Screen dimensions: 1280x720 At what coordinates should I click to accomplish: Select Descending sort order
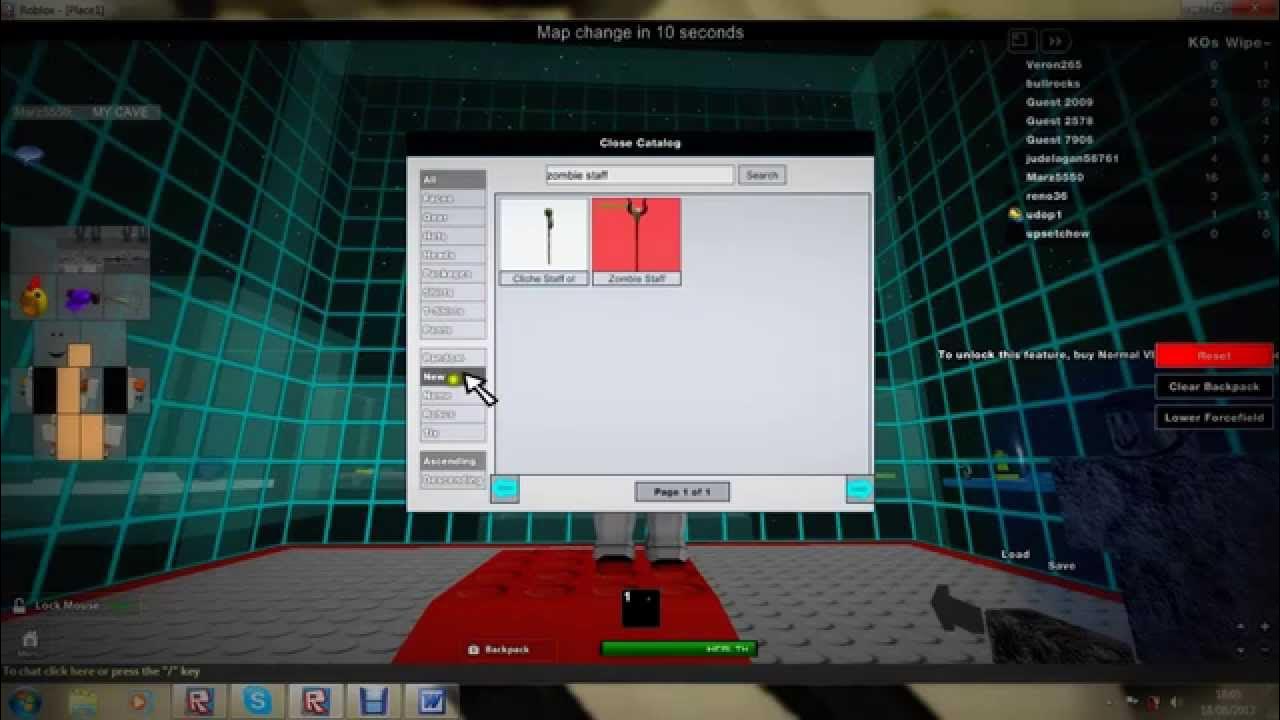coord(453,480)
